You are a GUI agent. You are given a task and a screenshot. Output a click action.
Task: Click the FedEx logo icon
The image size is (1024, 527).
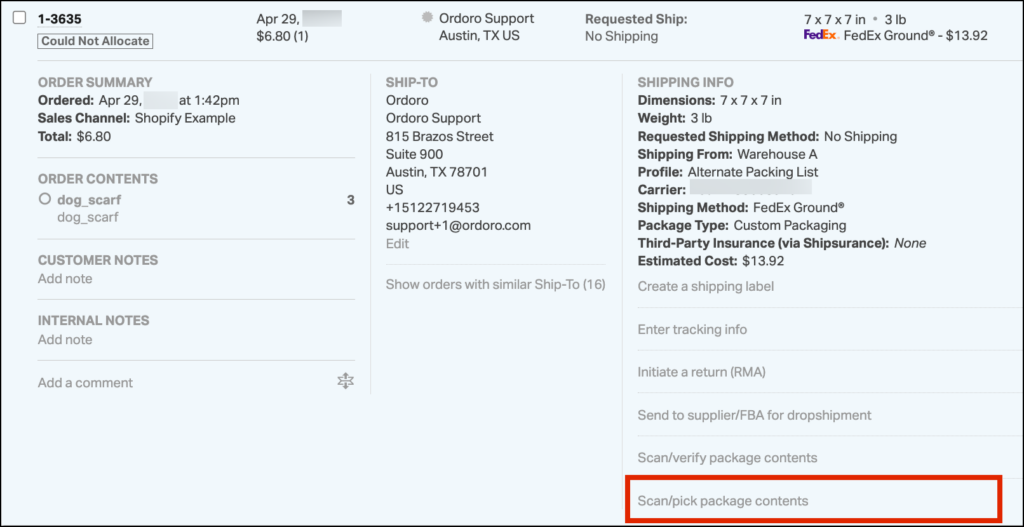click(x=821, y=36)
